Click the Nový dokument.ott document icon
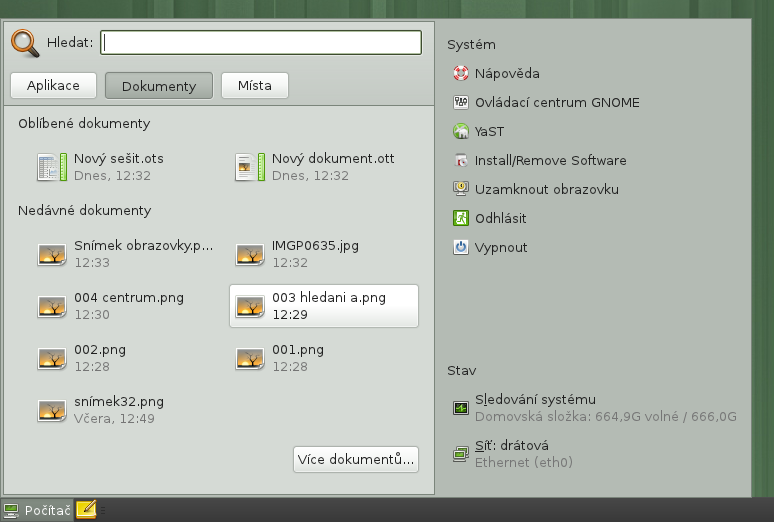 click(x=250, y=167)
